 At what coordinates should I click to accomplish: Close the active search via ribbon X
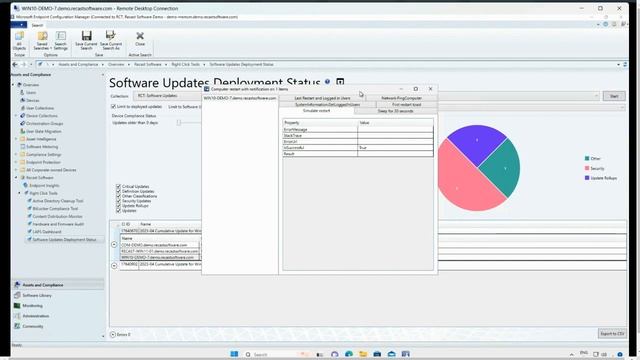tap(140, 39)
